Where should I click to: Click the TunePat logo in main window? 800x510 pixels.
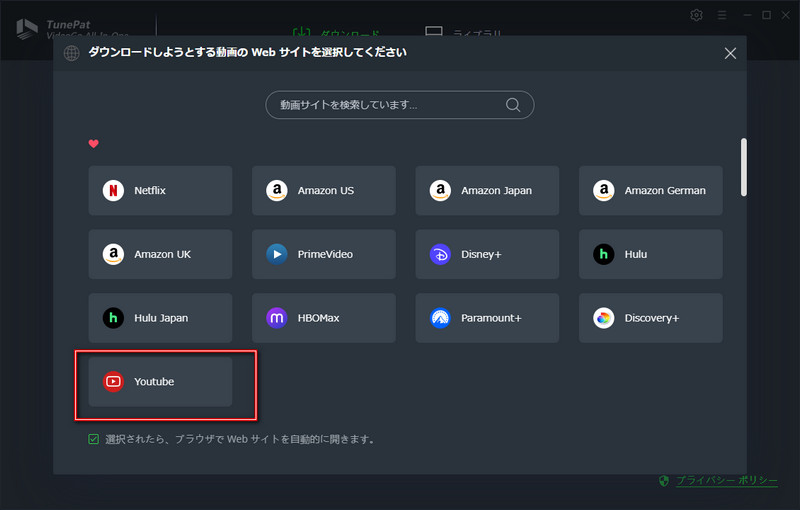coord(27,28)
